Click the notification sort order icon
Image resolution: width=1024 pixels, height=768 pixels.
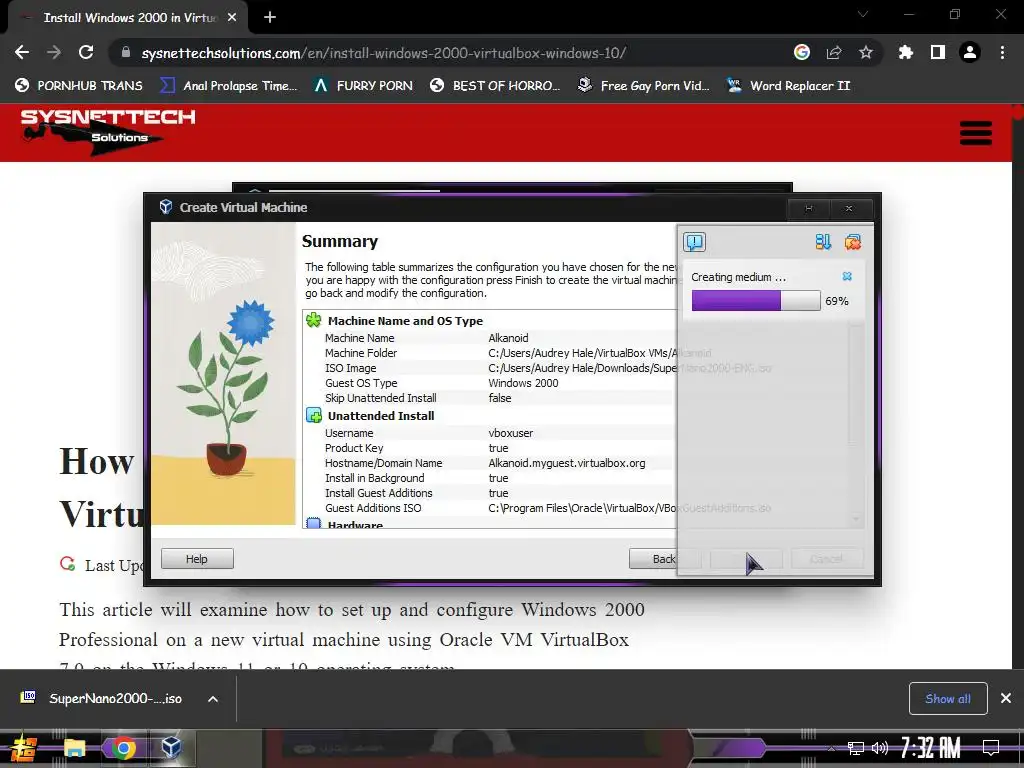823,242
